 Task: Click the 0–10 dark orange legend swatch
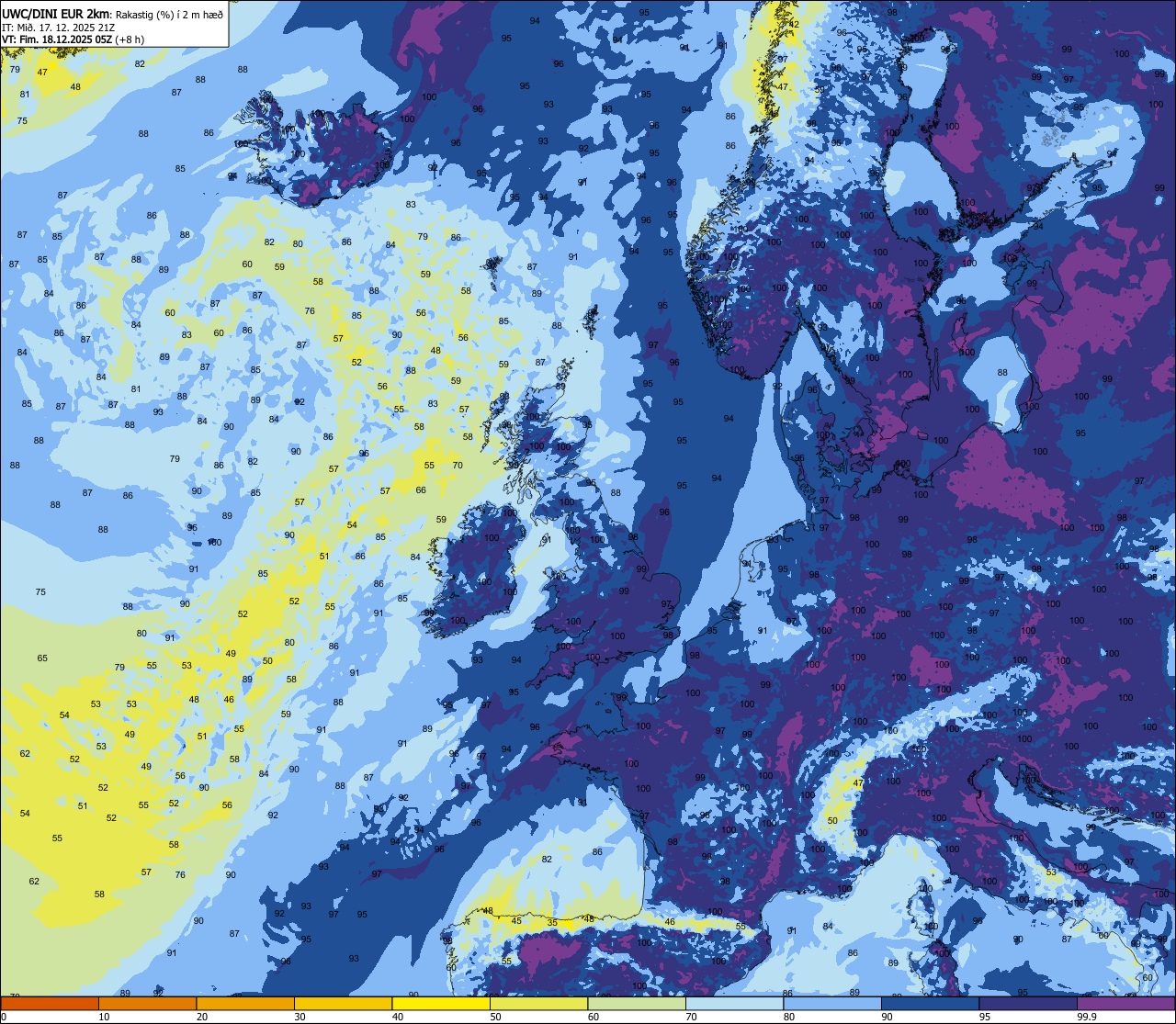(50, 1003)
